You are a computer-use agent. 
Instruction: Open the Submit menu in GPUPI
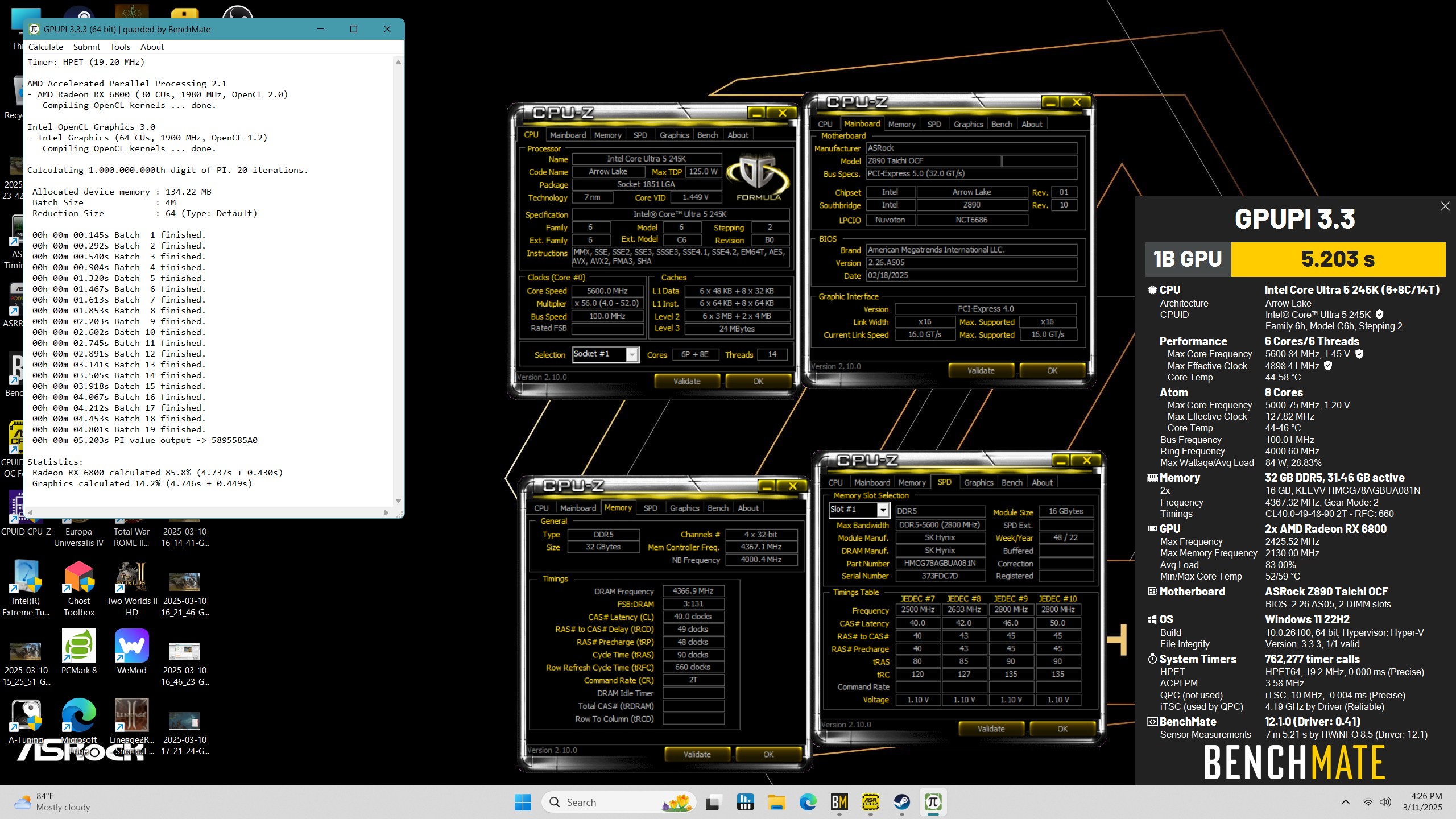pyautogui.click(x=86, y=47)
